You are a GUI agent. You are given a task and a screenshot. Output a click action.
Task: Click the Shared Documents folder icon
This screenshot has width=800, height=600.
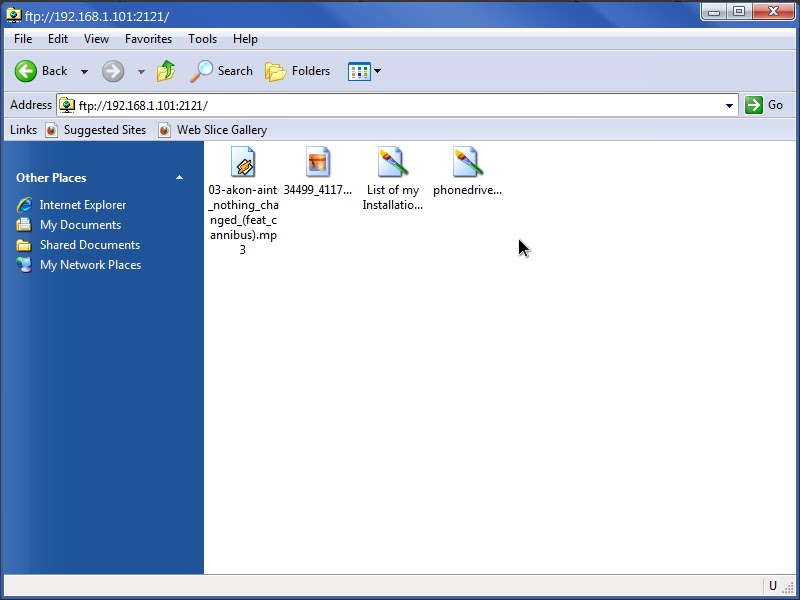click(24, 245)
